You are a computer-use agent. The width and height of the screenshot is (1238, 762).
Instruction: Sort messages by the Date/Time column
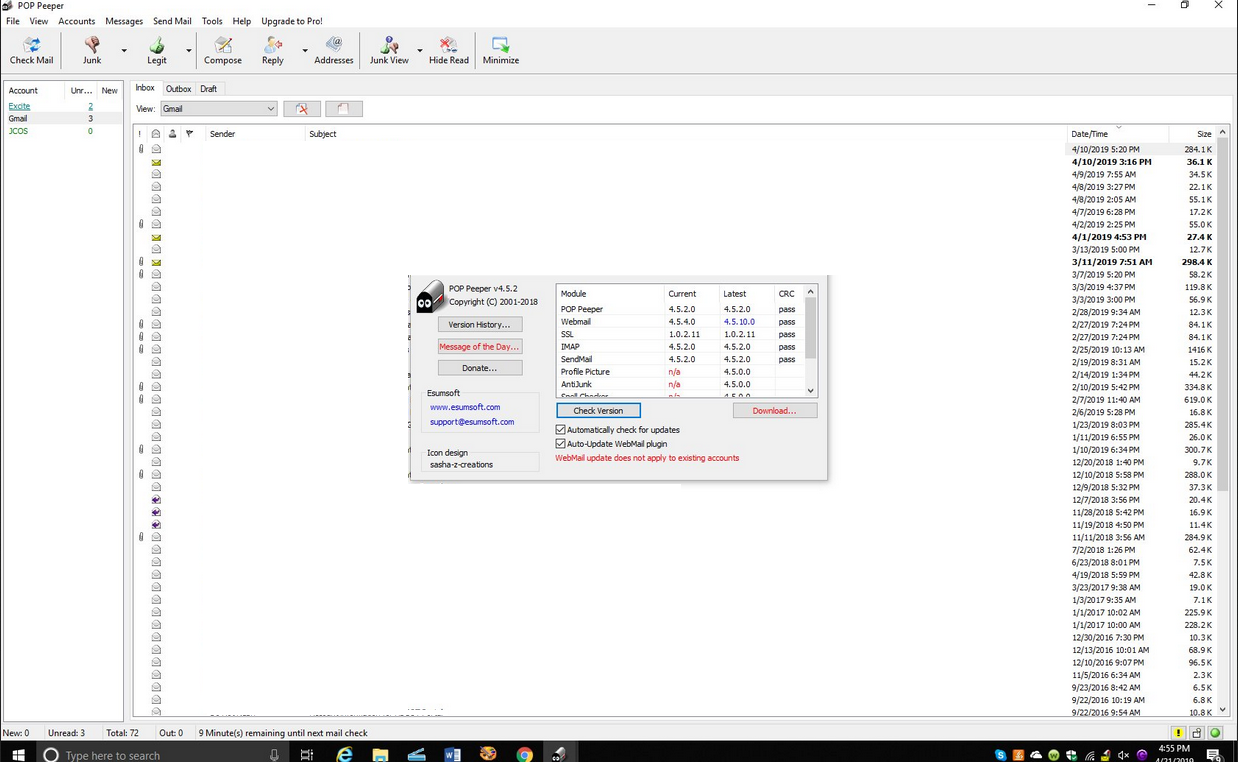tap(1117, 134)
